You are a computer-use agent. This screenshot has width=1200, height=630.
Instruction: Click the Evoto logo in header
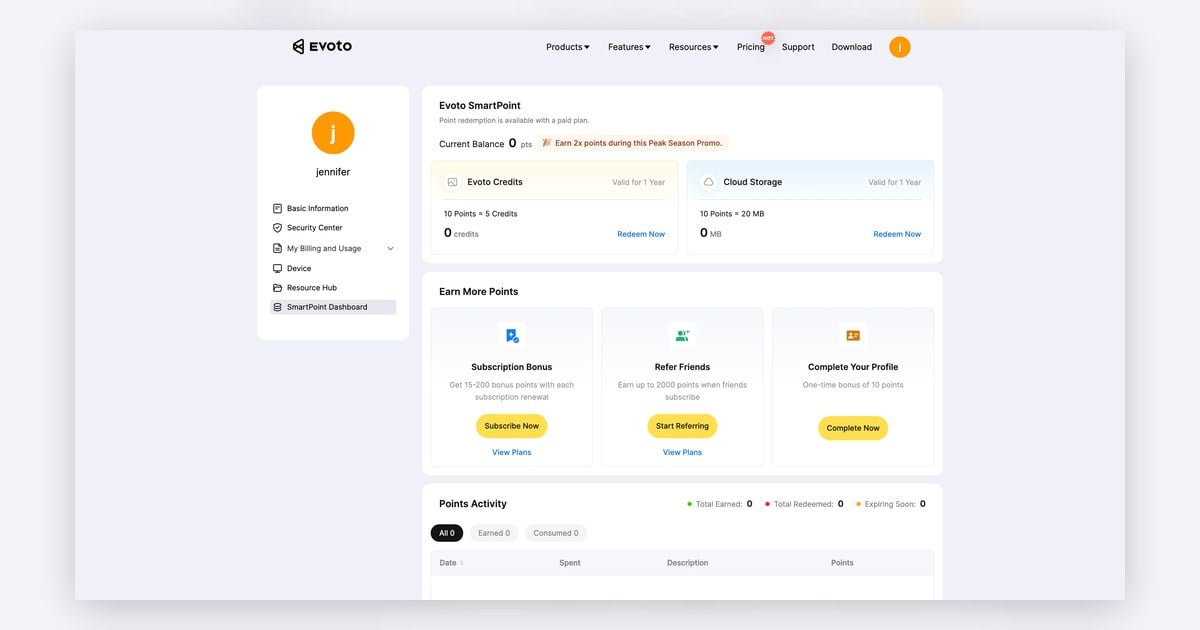[322, 46]
